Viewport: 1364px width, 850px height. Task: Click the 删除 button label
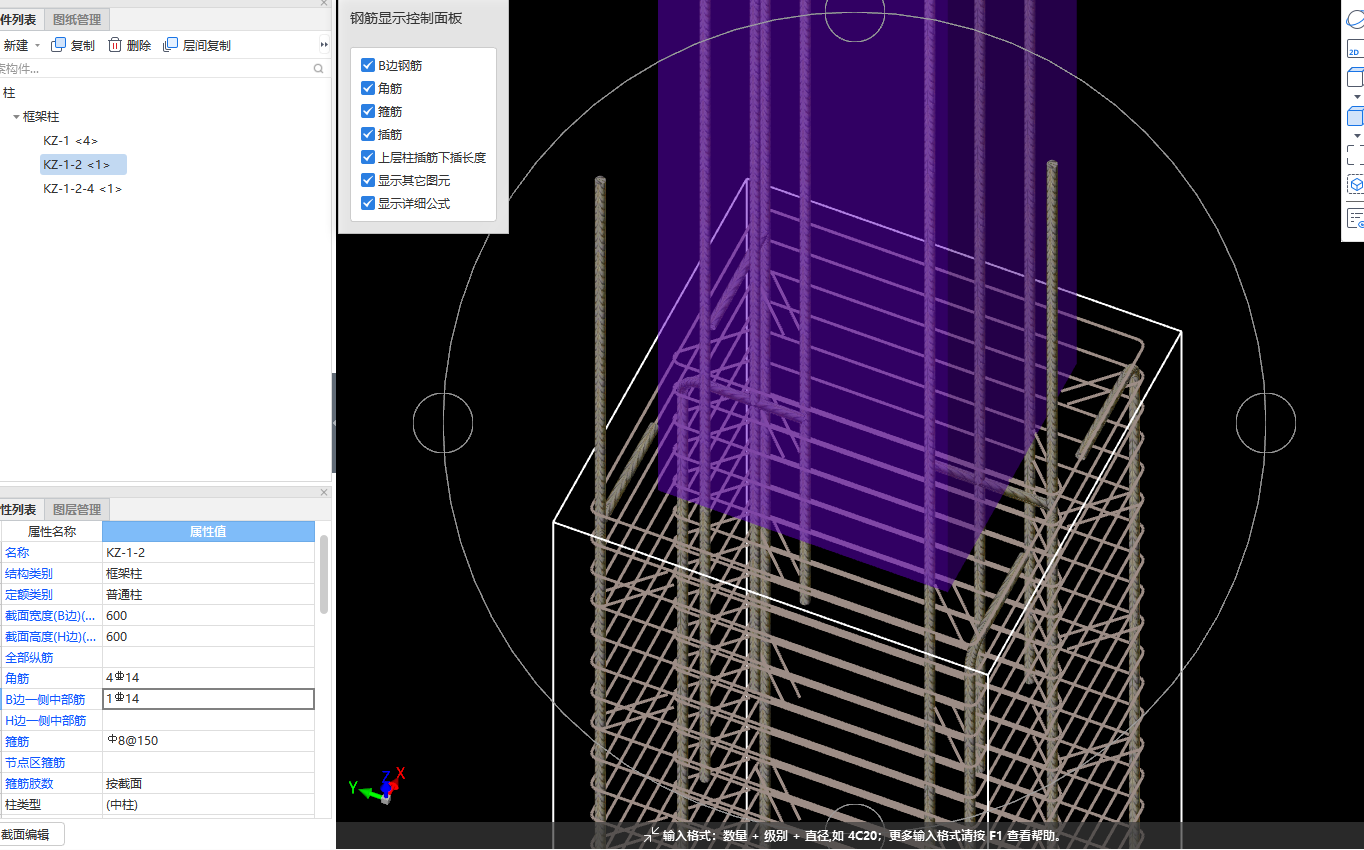coord(139,45)
